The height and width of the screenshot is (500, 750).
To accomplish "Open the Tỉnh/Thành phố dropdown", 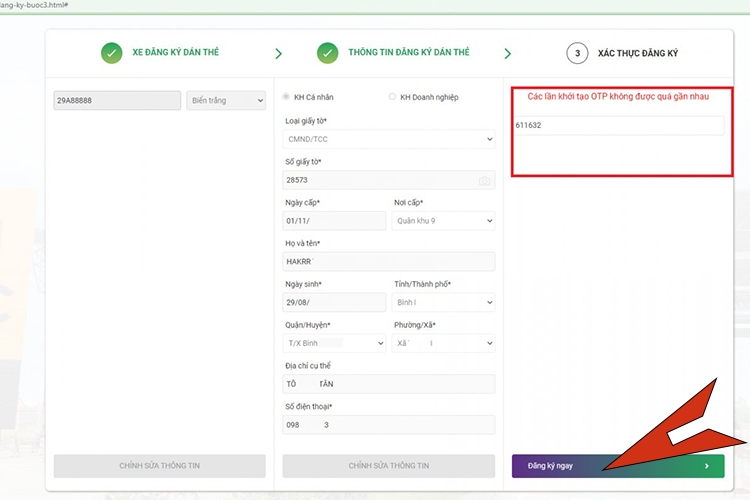I will [443, 302].
